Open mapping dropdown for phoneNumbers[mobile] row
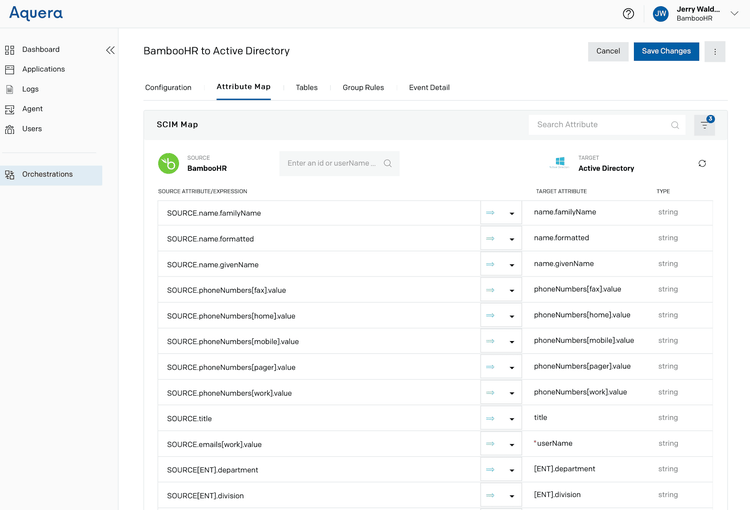The width and height of the screenshot is (750, 510). point(512,342)
